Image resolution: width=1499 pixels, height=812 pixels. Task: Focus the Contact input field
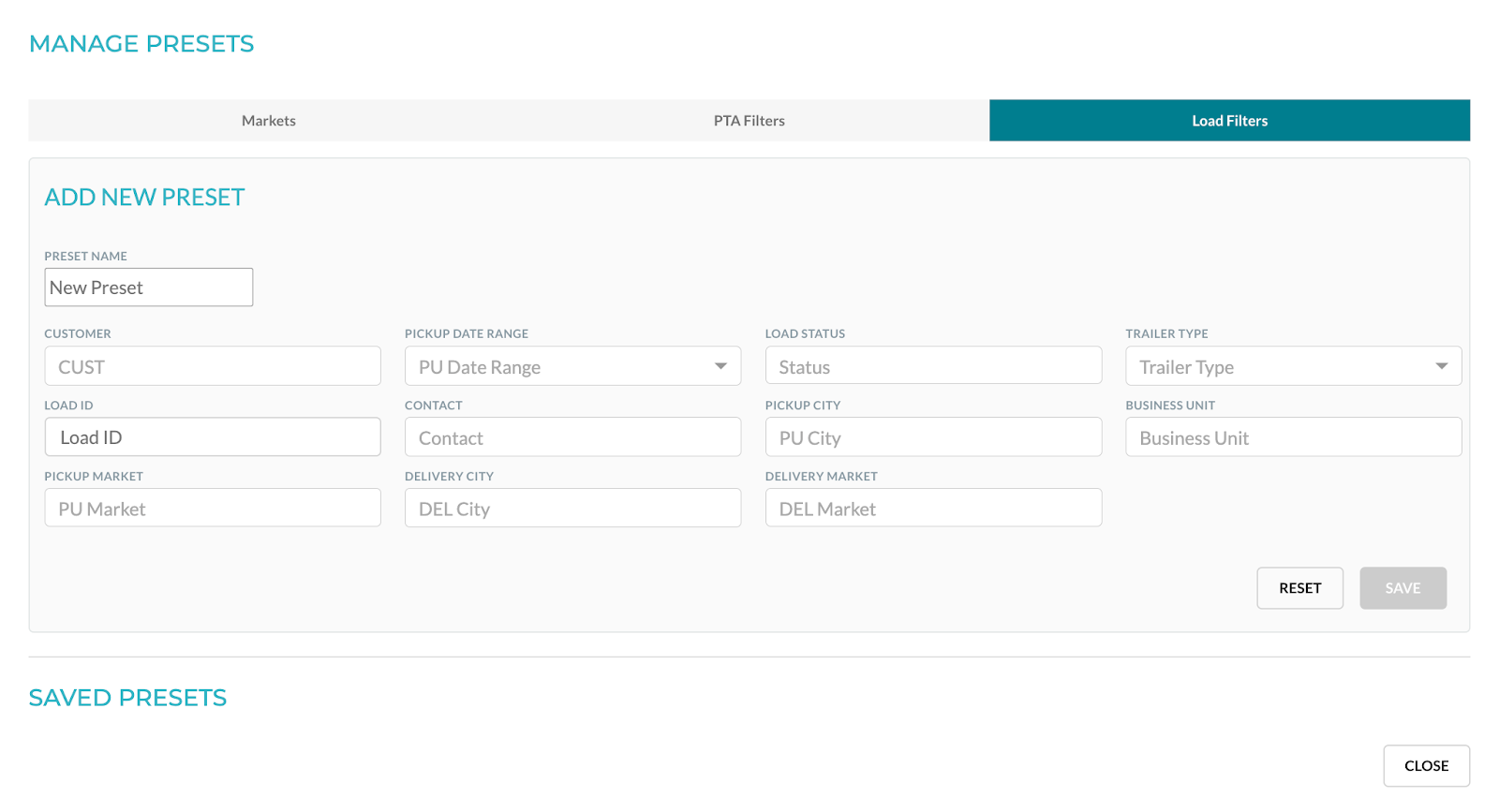tap(572, 437)
